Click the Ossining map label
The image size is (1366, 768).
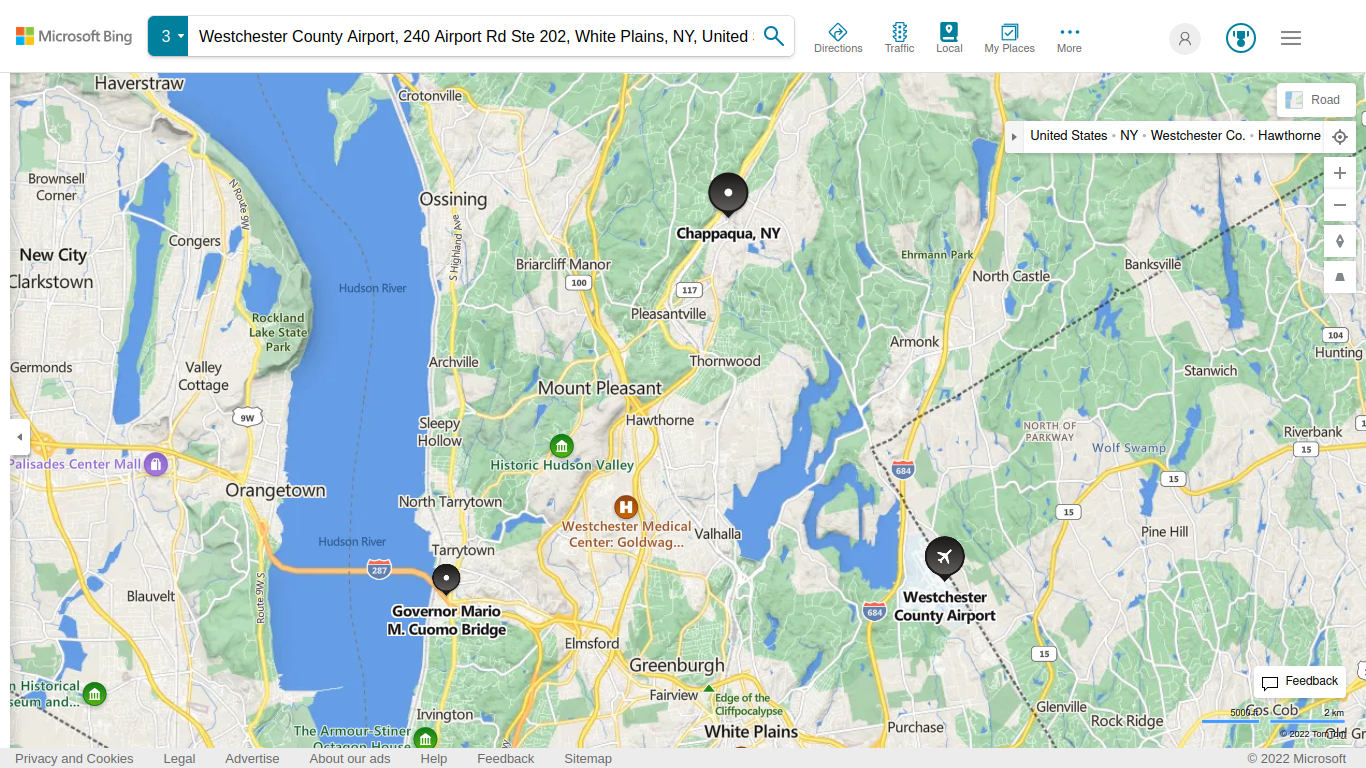pos(453,199)
